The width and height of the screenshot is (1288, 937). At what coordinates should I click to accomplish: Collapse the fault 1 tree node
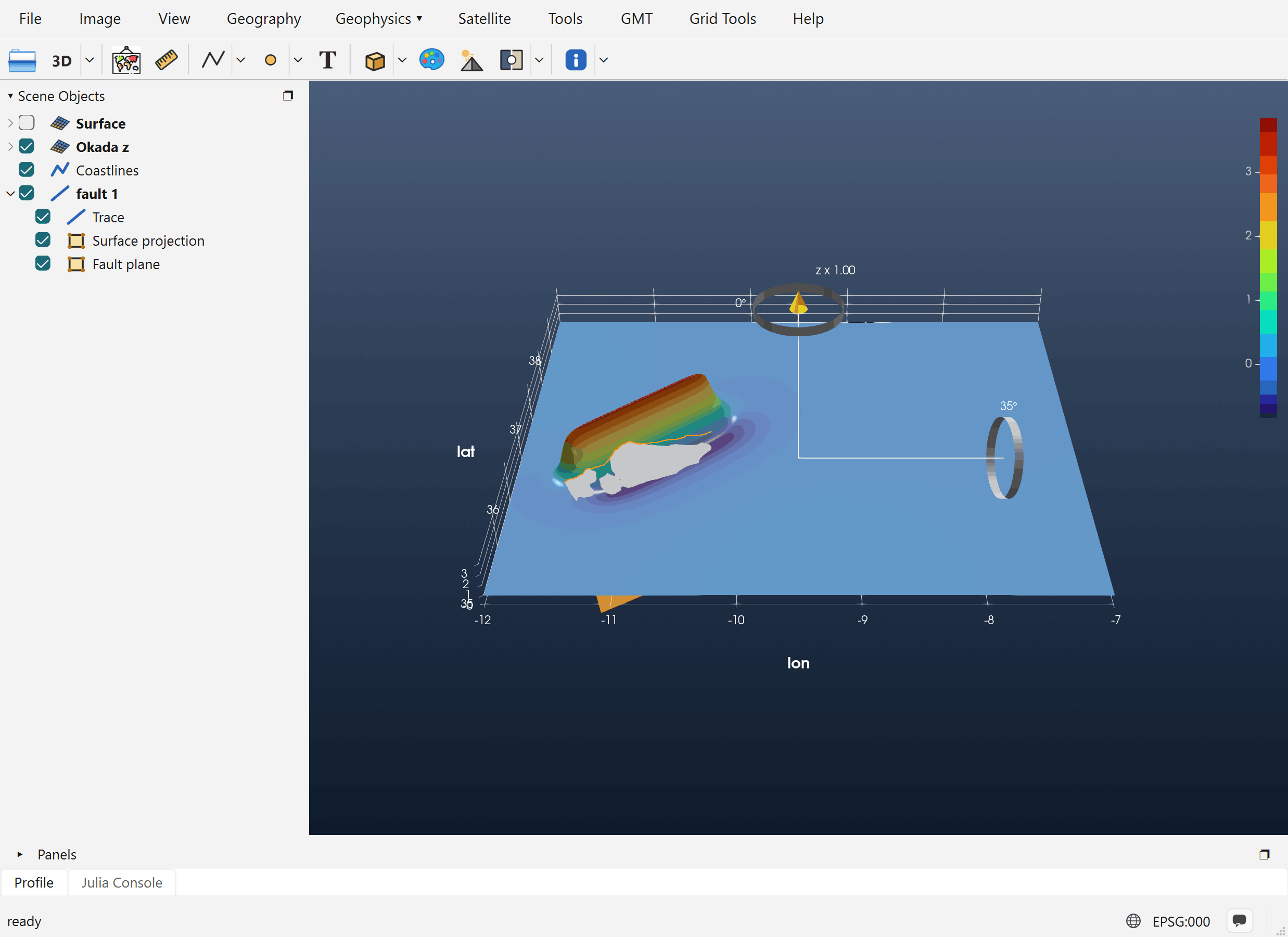click(10, 194)
